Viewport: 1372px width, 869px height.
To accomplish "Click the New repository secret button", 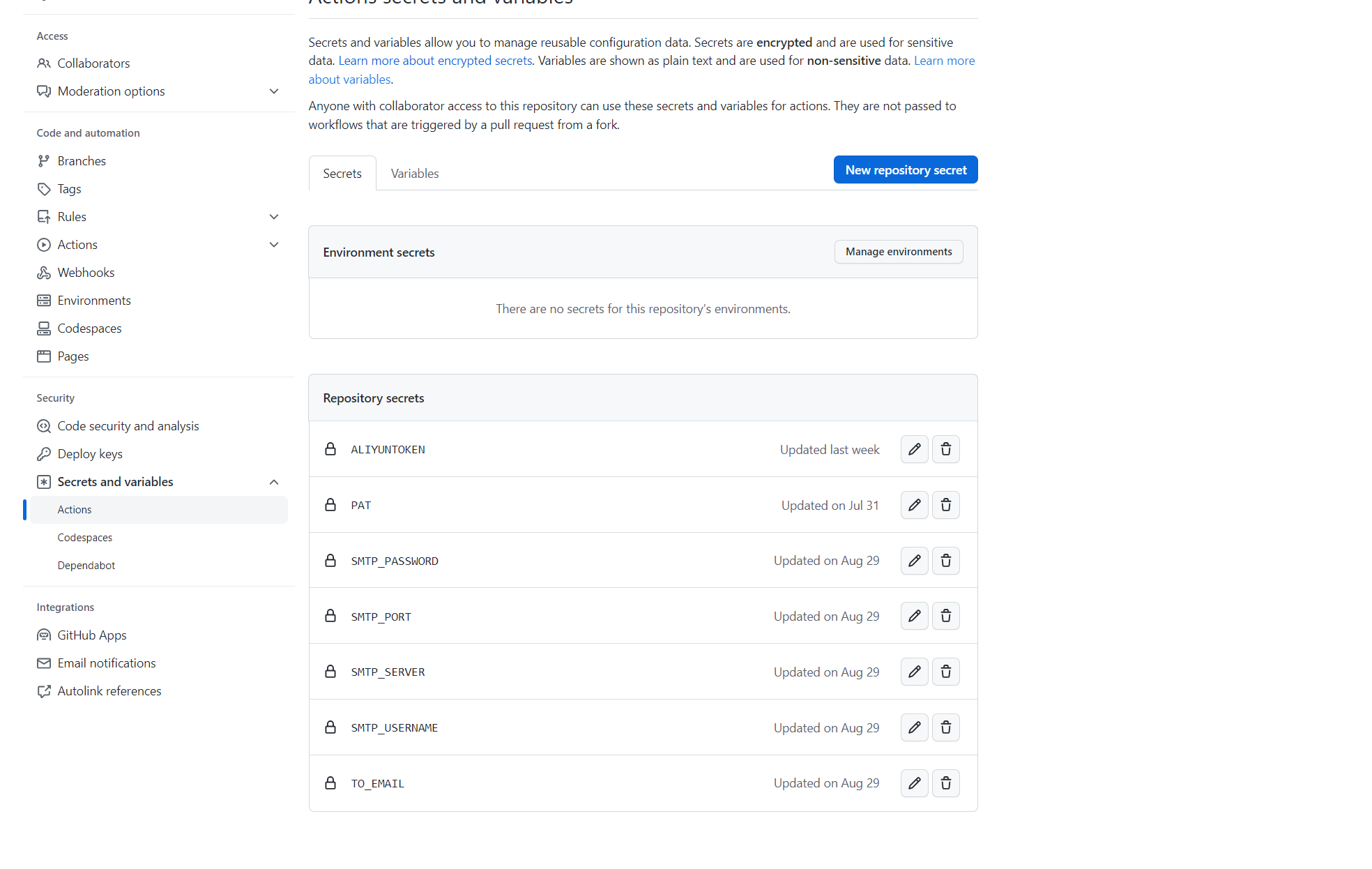I will click(x=905, y=169).
